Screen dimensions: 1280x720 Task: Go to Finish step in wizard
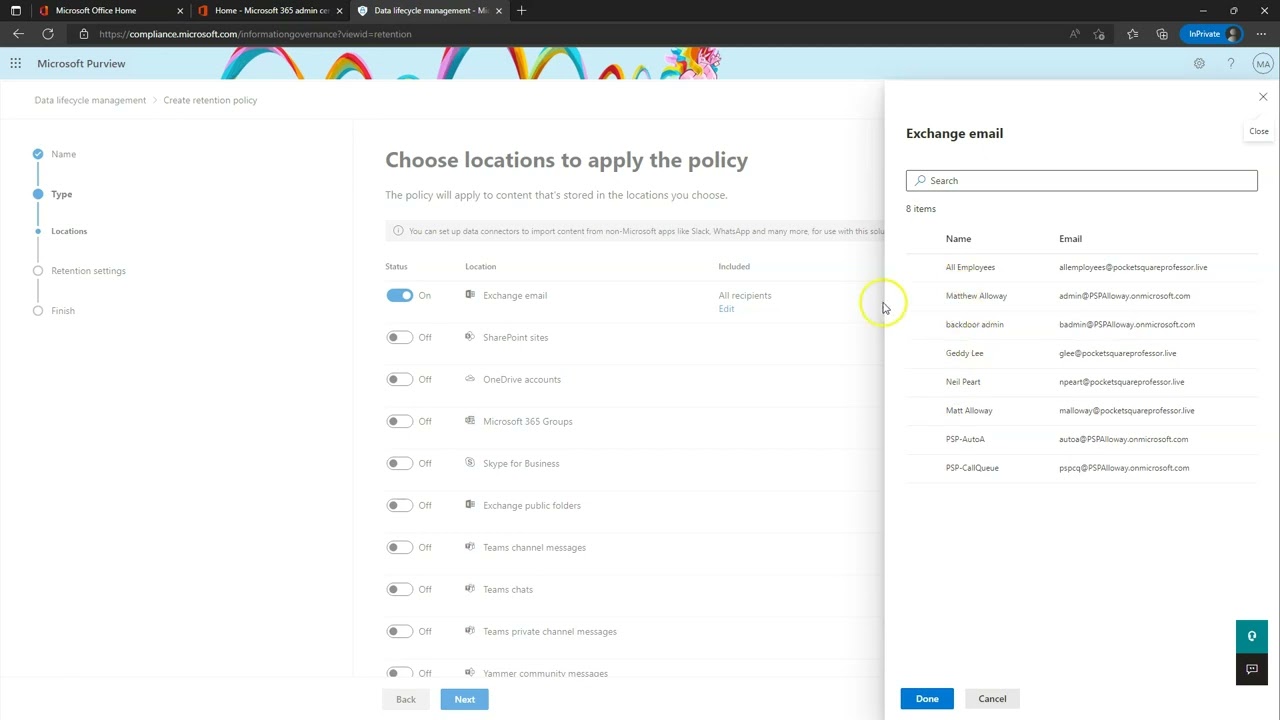63,311
